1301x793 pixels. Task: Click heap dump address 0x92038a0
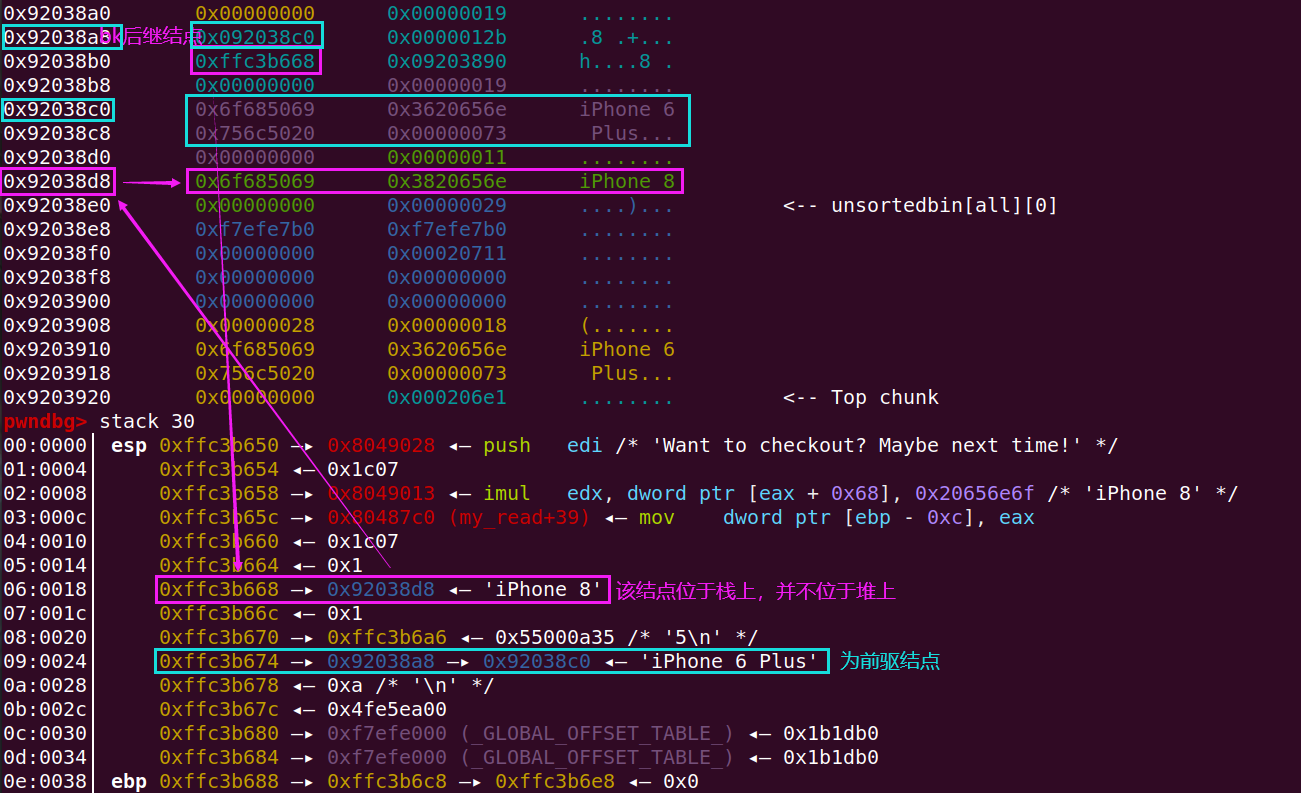pyautogui.click(x=57, y=14)
